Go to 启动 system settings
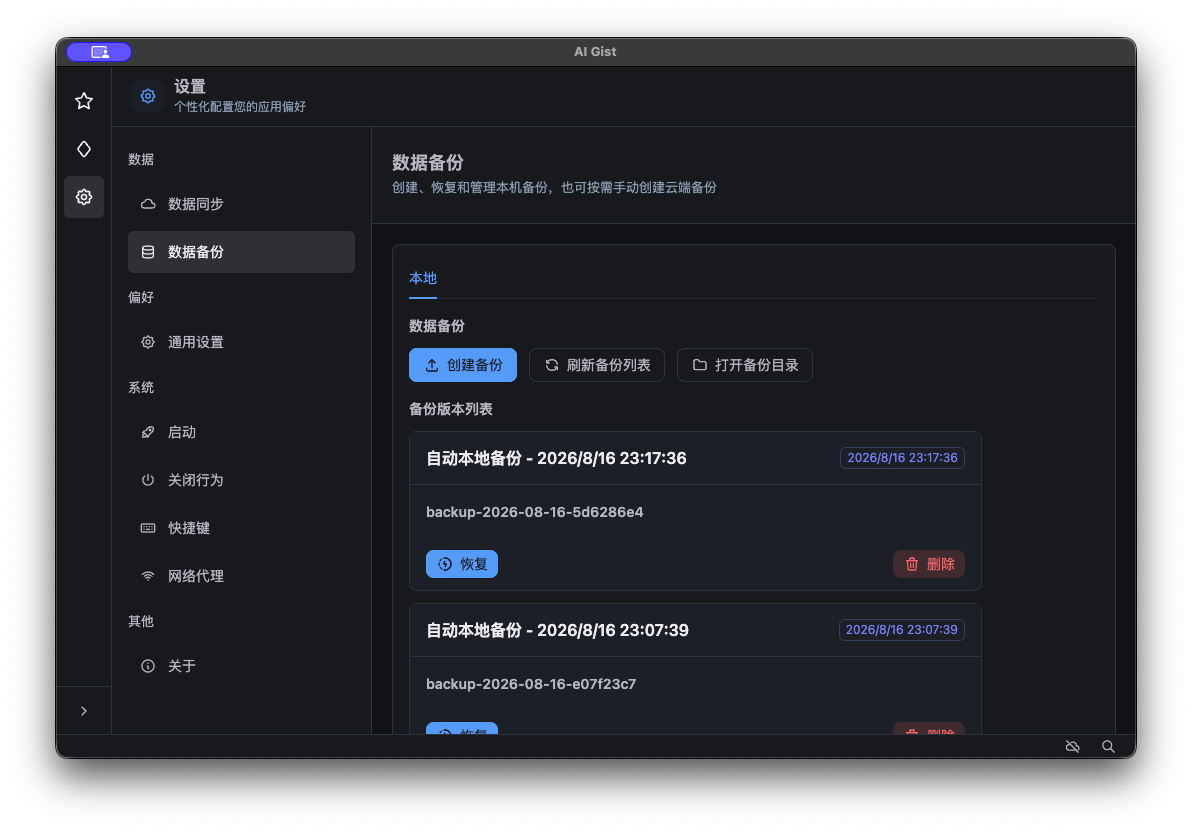1192x832 pixels. [x=241, y=432]
